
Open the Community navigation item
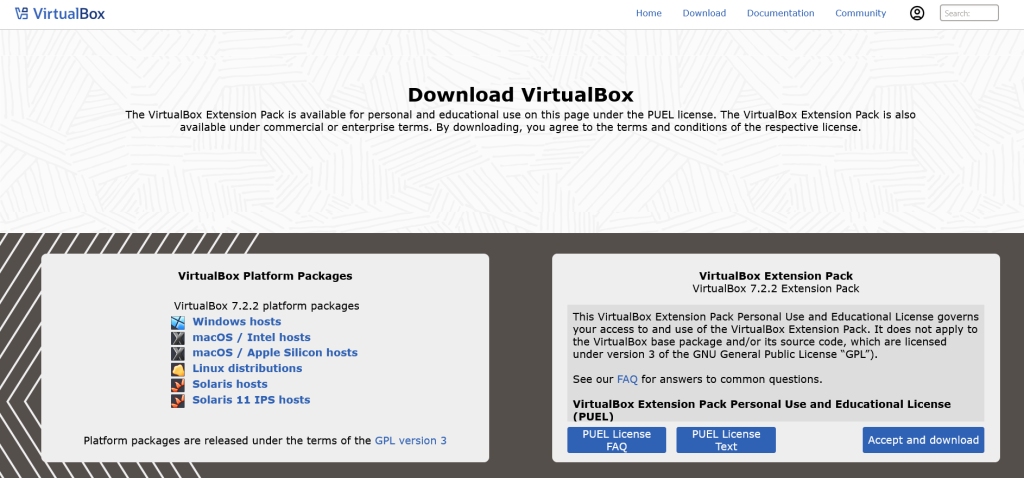(x=860, y=13)
